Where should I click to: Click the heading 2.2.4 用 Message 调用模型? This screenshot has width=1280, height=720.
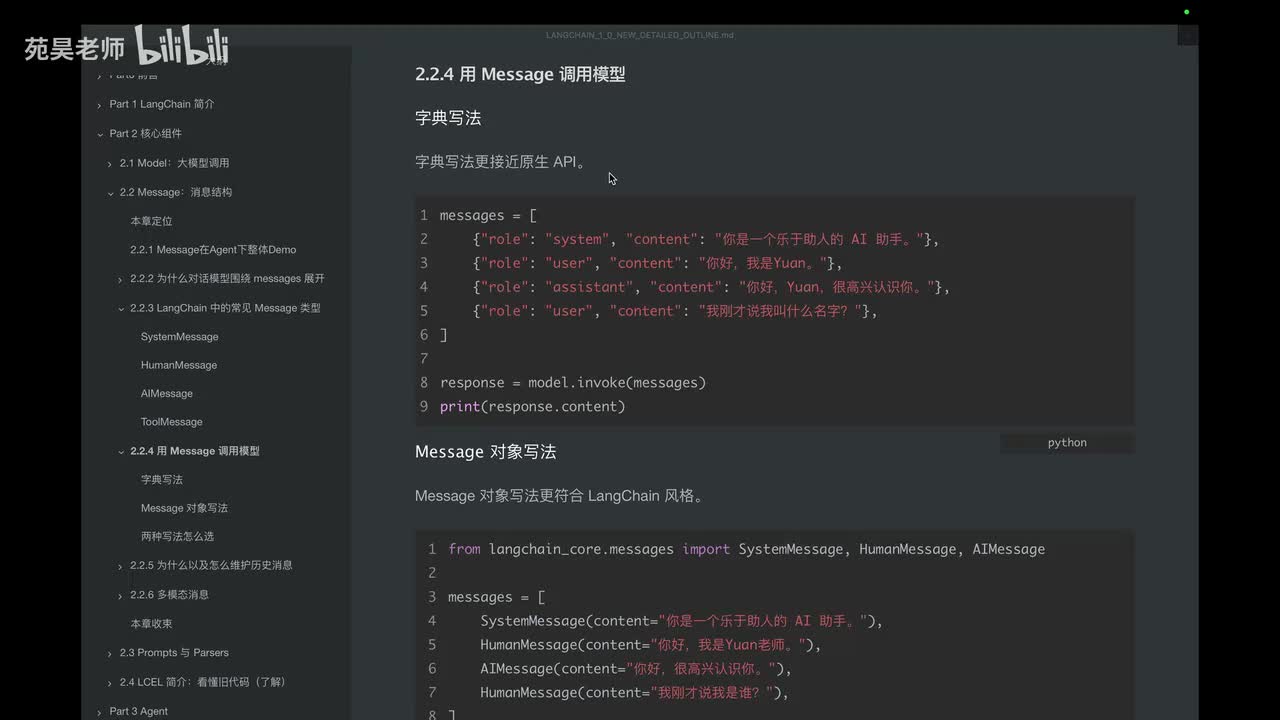coord(520,74)
